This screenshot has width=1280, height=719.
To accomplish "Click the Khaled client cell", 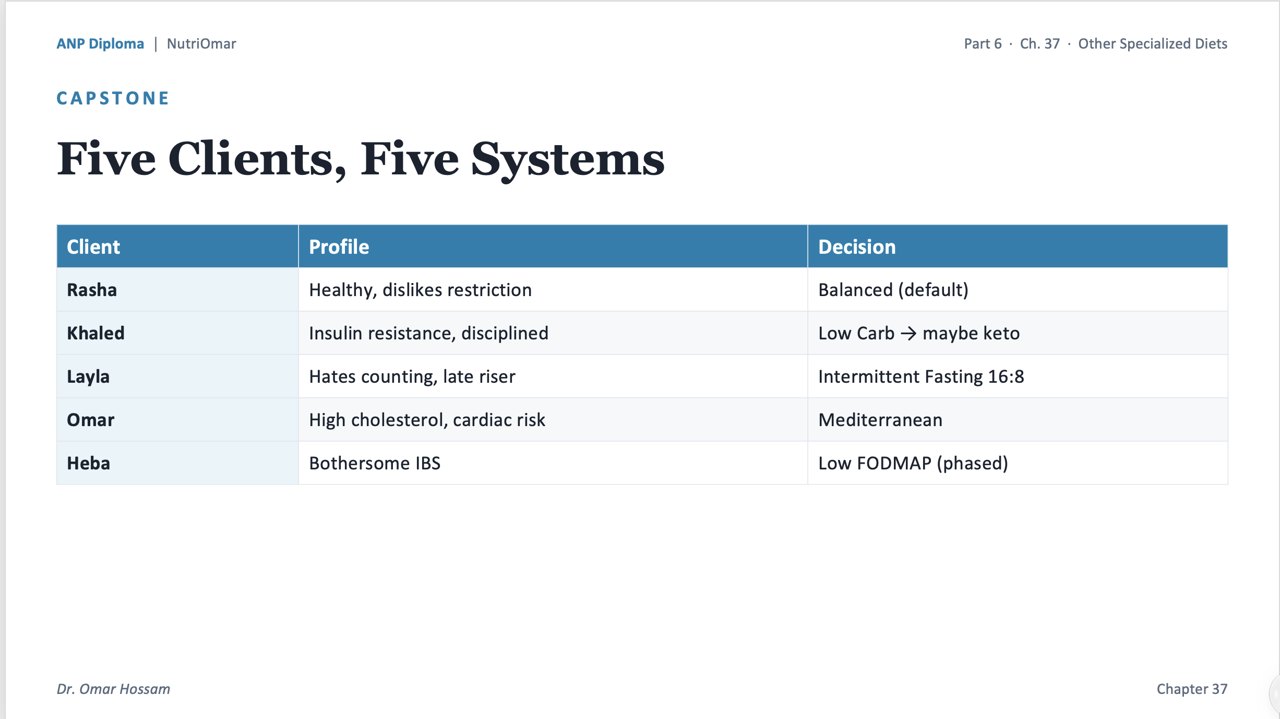I will (x=177, y=333).
